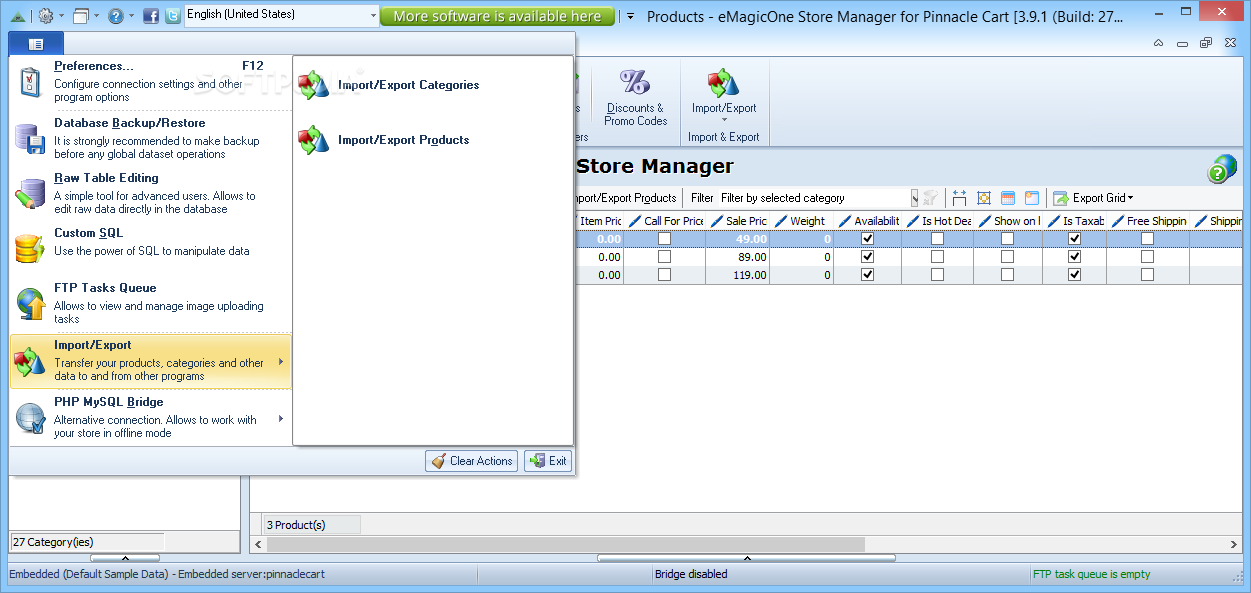This screenshot has height=593, width=1251.
Task: Select Raw Table Editing menu item
Action: pyautogui.click(x=150, y=193)
